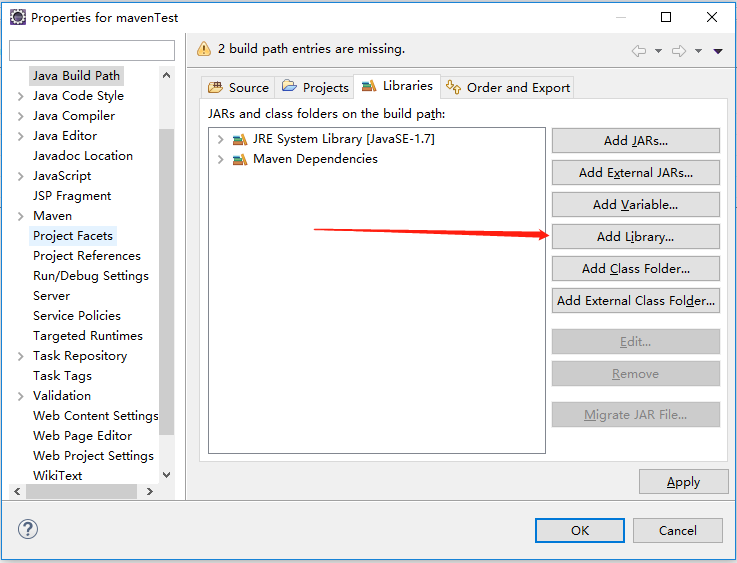Screen dimensions: 737x563
Task: Select Web Page Editor entry
Action: coord(82,436)
